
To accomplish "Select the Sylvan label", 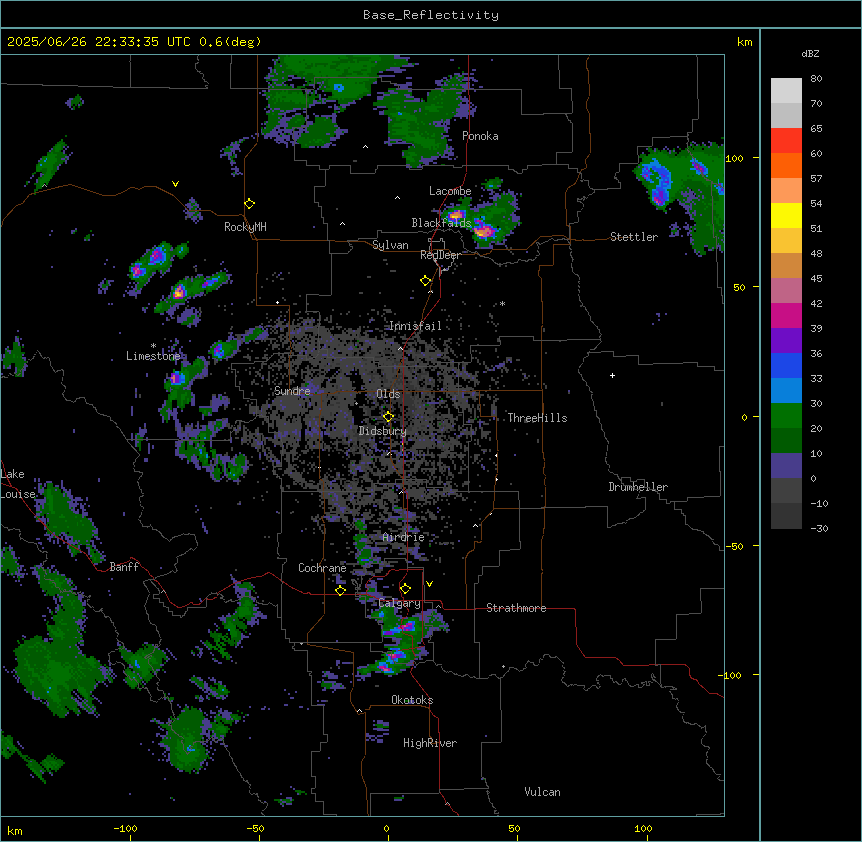I will (390, 245).
